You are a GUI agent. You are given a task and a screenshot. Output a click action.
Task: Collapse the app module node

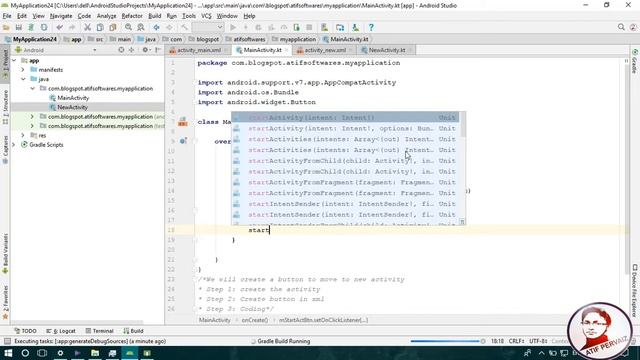(x=15, y=60)
